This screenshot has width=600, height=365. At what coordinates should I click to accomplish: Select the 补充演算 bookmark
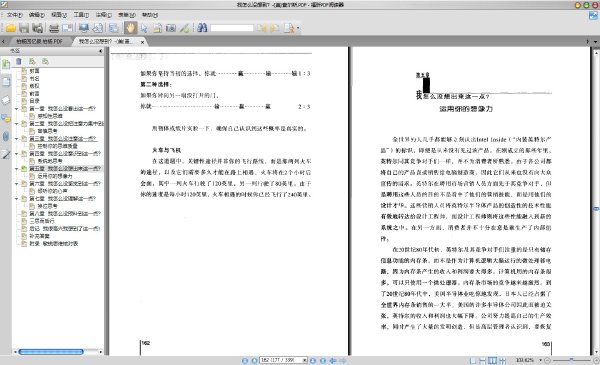coord(39,236)
